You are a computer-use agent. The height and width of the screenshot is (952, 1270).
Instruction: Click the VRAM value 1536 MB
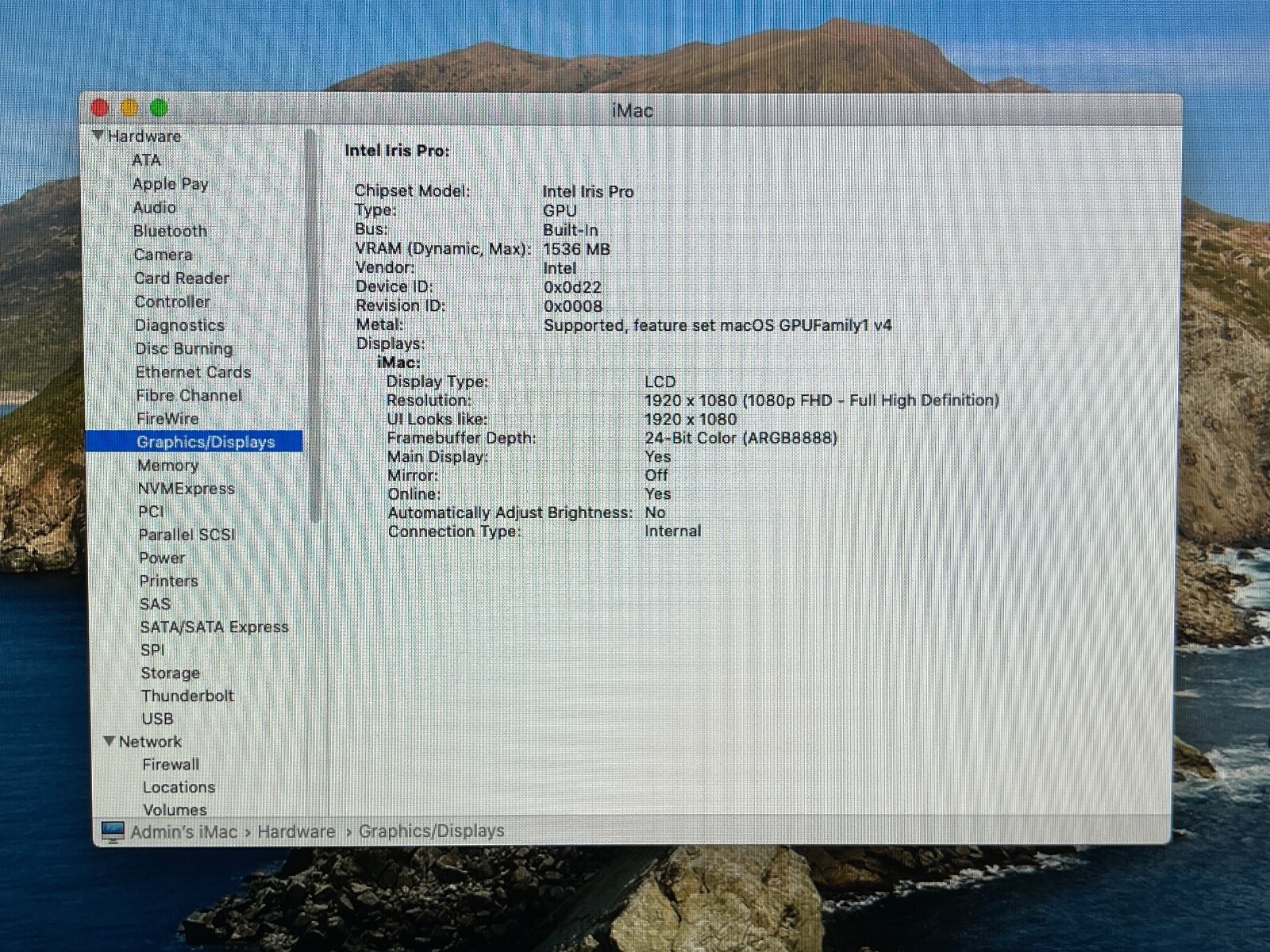click(576, 249)
